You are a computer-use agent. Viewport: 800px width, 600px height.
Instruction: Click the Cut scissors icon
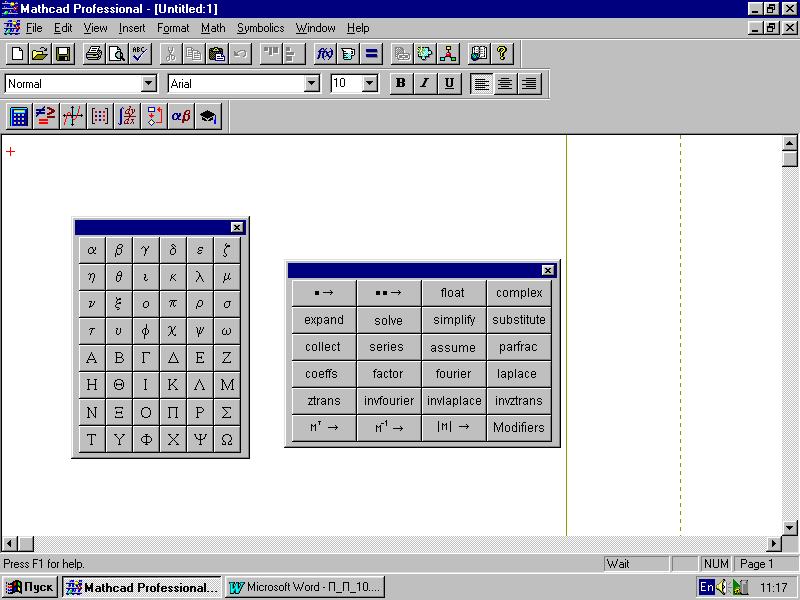[x=171, y=54]
